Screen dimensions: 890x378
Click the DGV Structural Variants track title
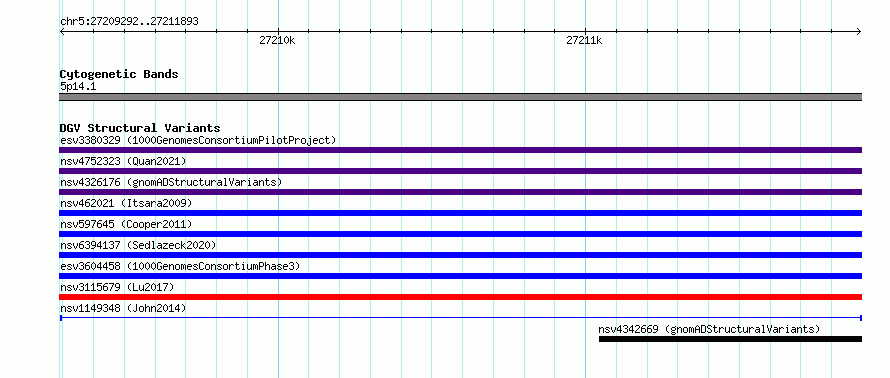[140, 128]
